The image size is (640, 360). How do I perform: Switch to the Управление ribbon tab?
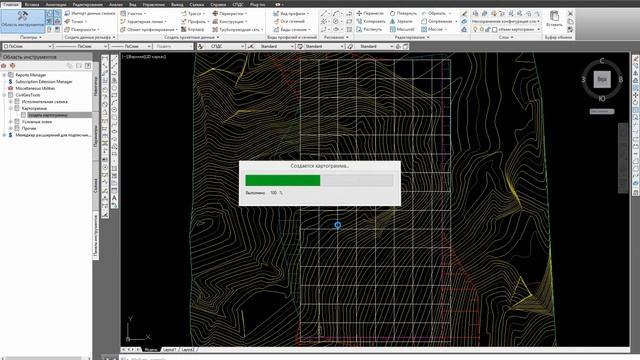point(153,4)
